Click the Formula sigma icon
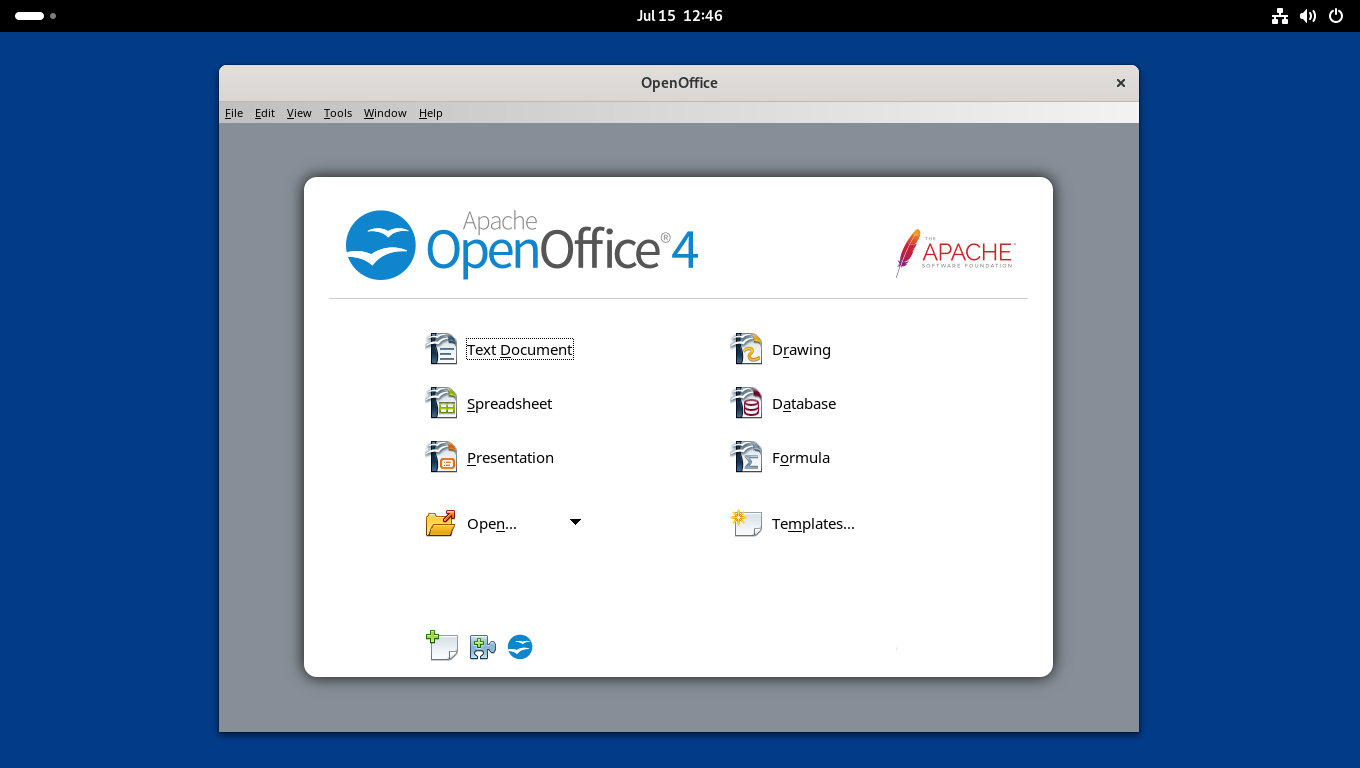Image resolution: width=1360 pixels, height=768 pixels. [x=746, y=457]
